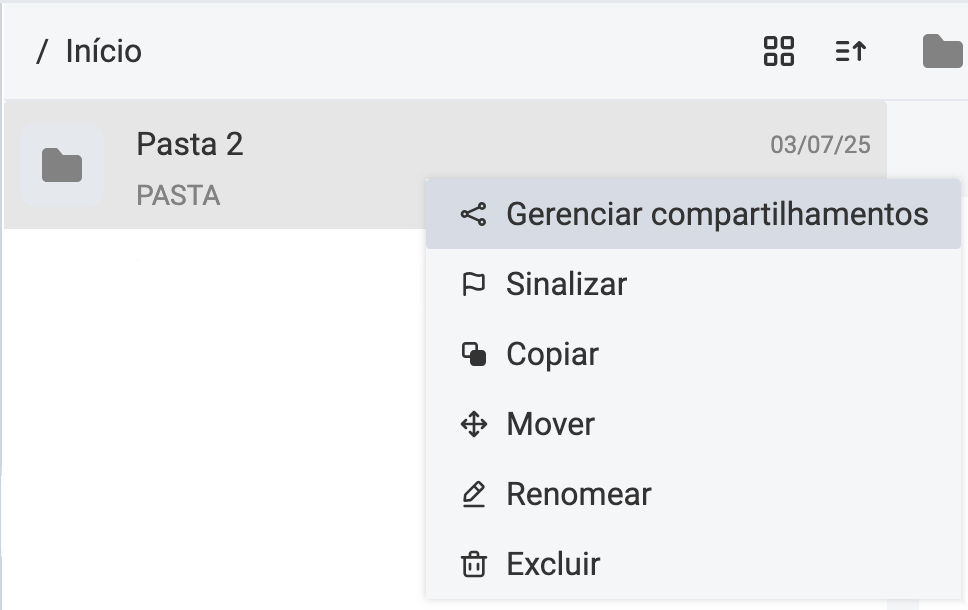Click the trash can Excluir icon
Screen dimensions: 968x610
pos(473,564)
